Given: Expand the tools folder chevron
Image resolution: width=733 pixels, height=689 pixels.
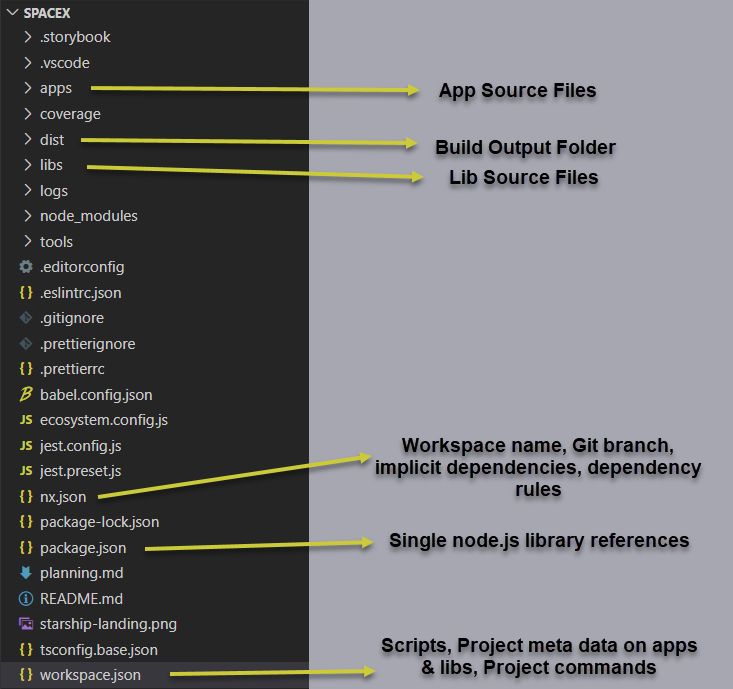Looking at the screenshot, I should coord(28,241).
